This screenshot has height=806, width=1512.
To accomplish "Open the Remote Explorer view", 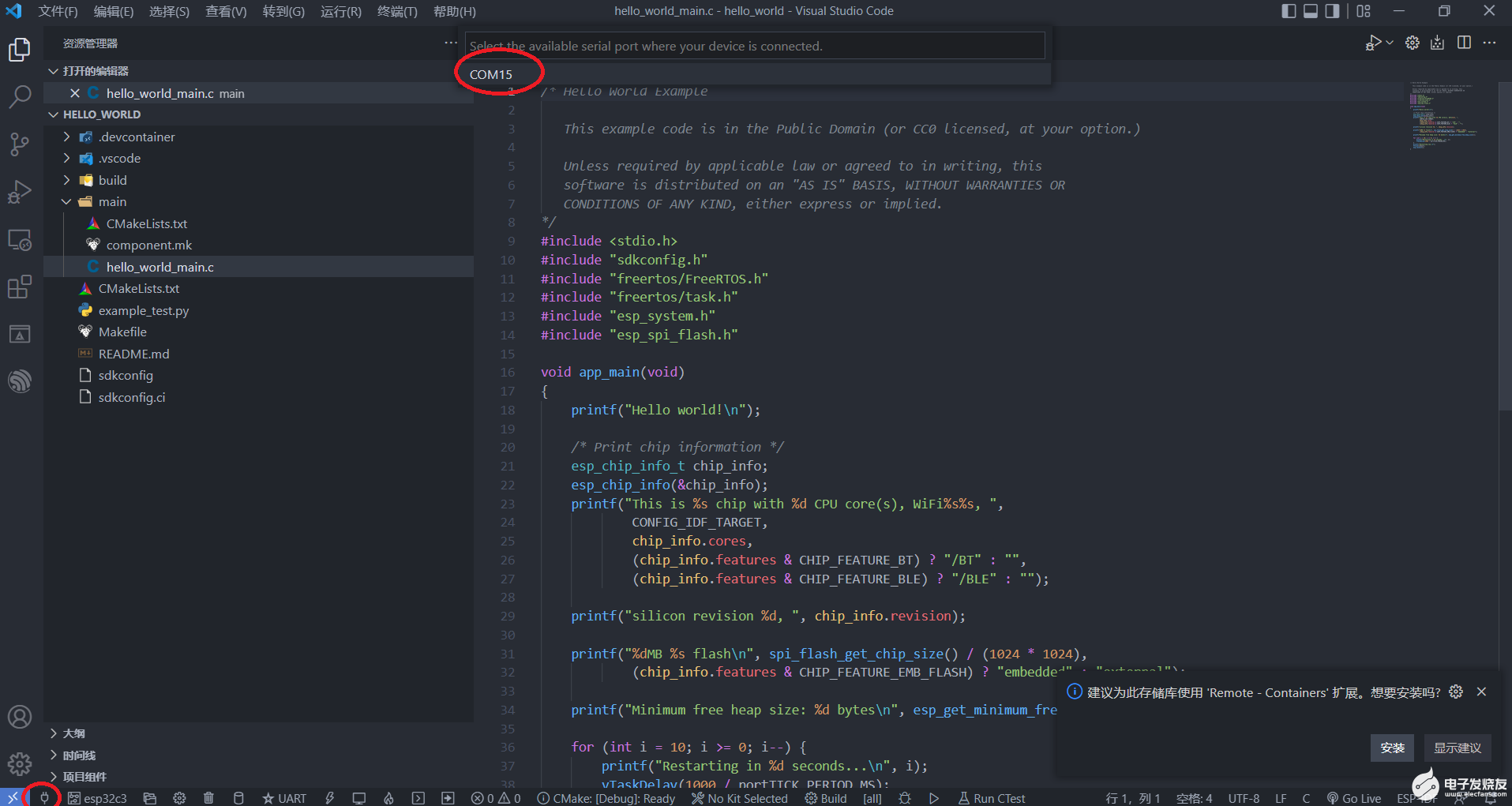I will click(x=19, y=239).
